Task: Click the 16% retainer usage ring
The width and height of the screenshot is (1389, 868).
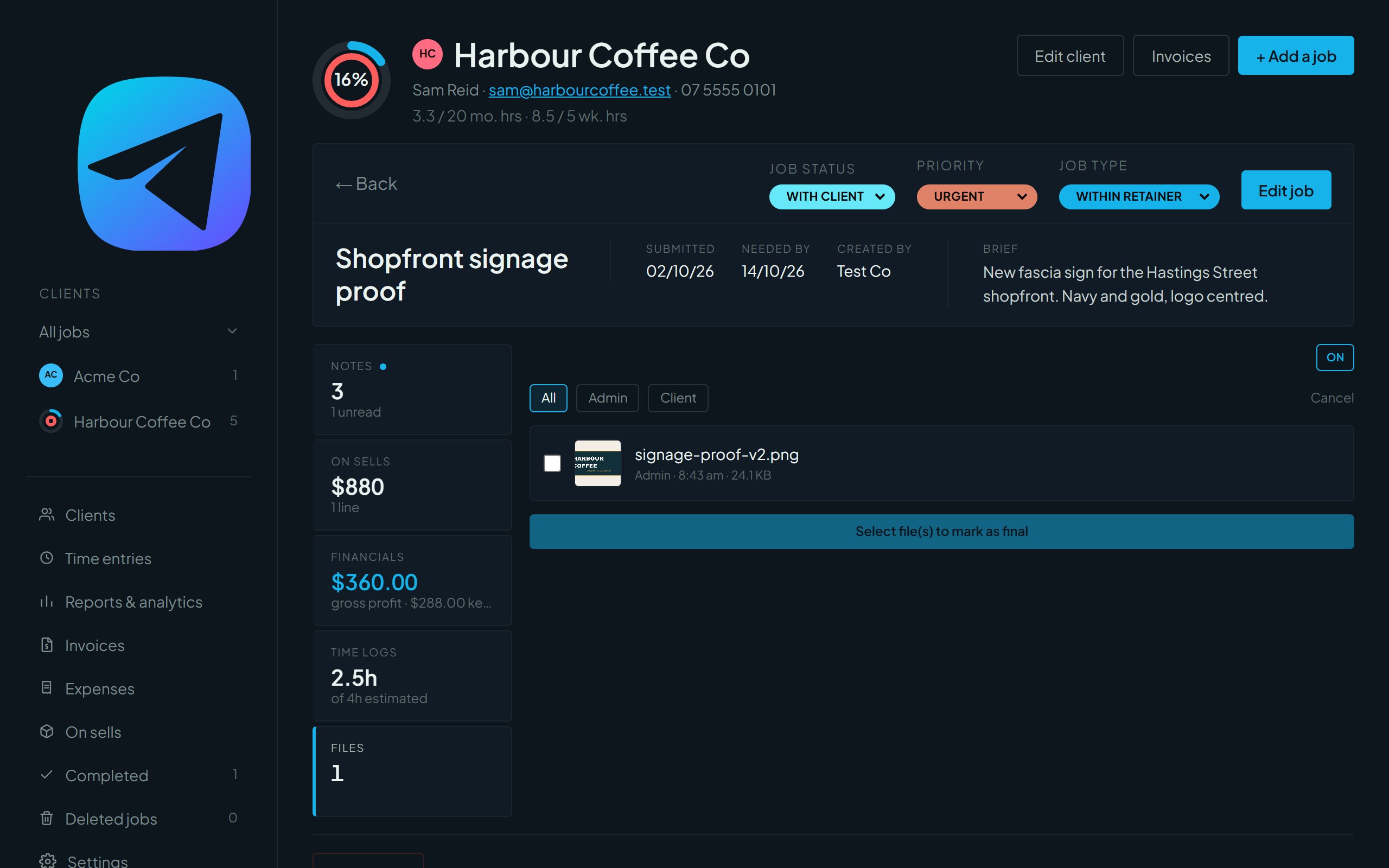Action: click(x=351, y=80)
